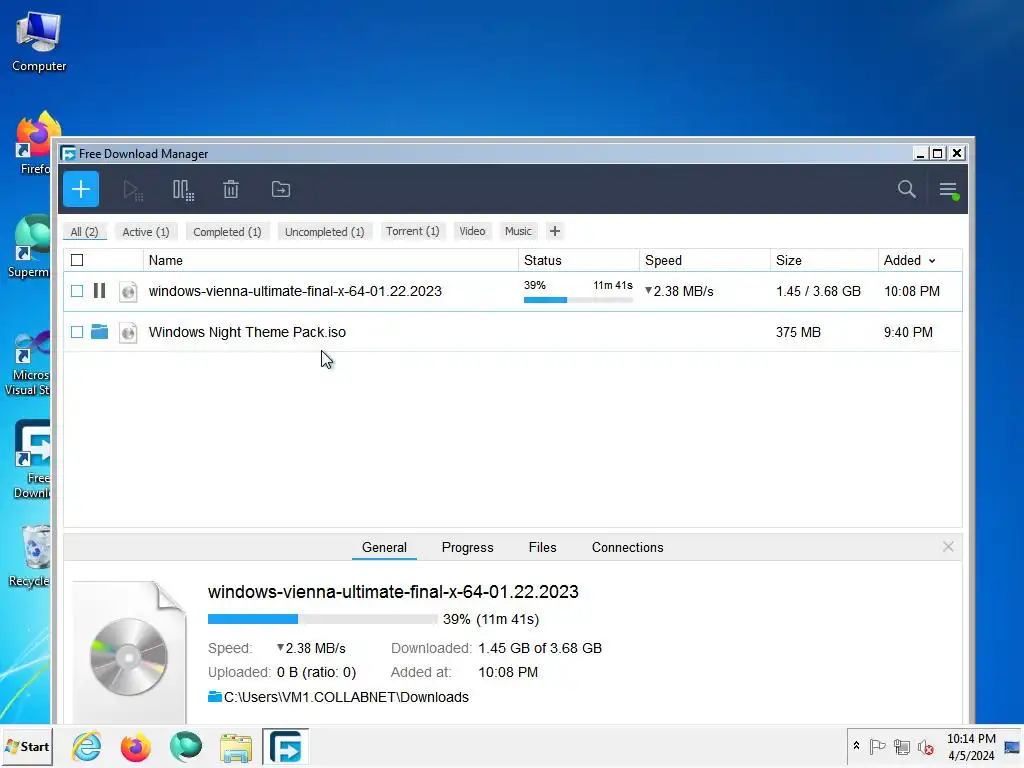Click the details panel progress bar
Viewport: 1024px width, 768px height.
323,618
